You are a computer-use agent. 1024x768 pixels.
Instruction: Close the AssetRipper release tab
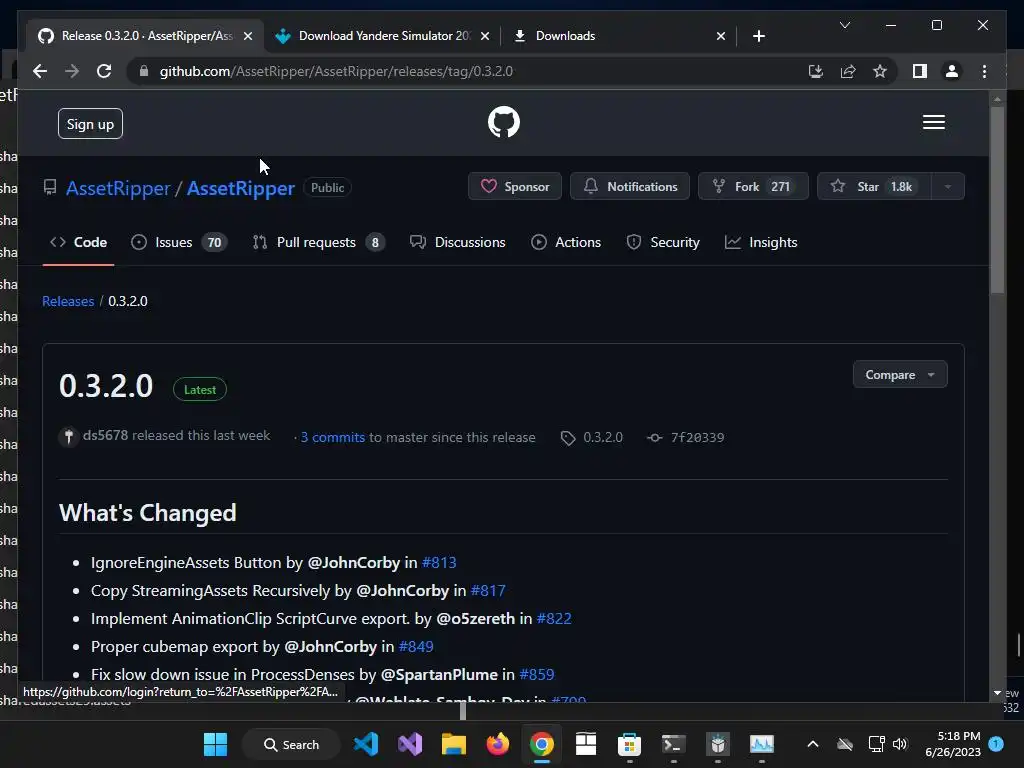click(248, 36)
